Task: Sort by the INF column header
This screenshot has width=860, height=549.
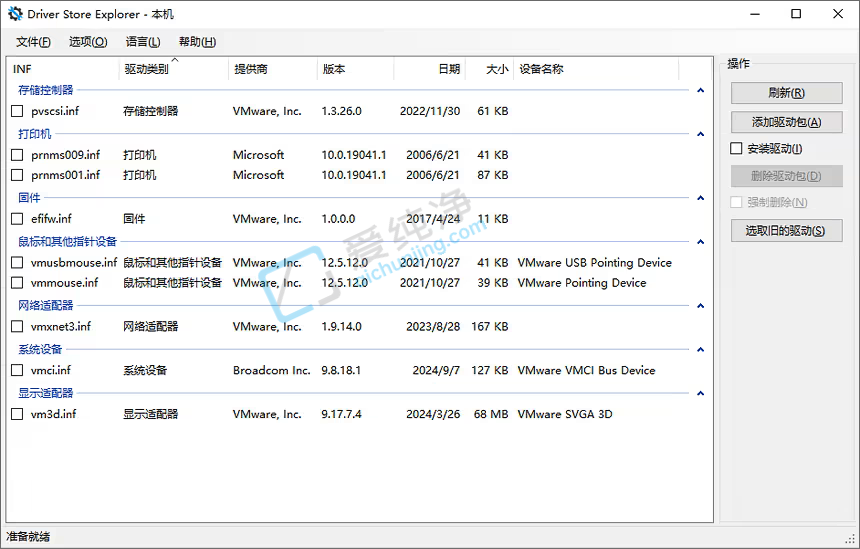Action: 64,69
